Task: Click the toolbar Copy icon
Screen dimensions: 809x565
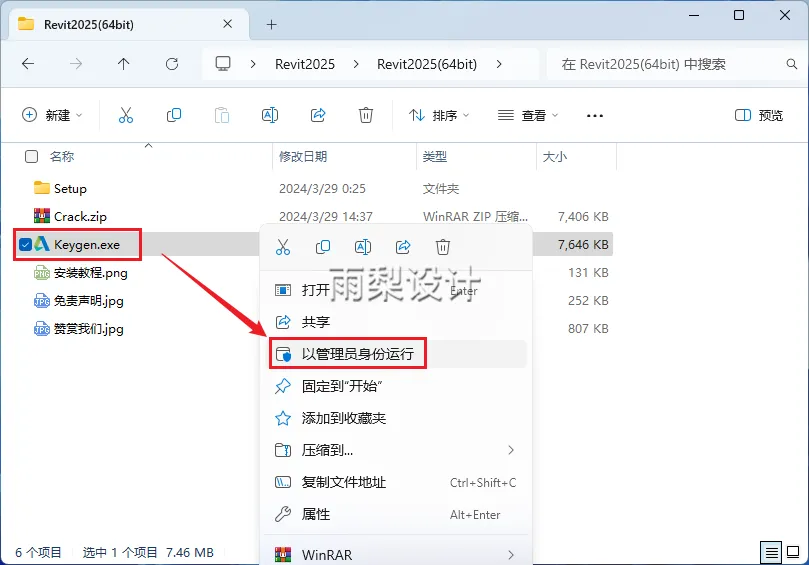Action: [174, 115]
